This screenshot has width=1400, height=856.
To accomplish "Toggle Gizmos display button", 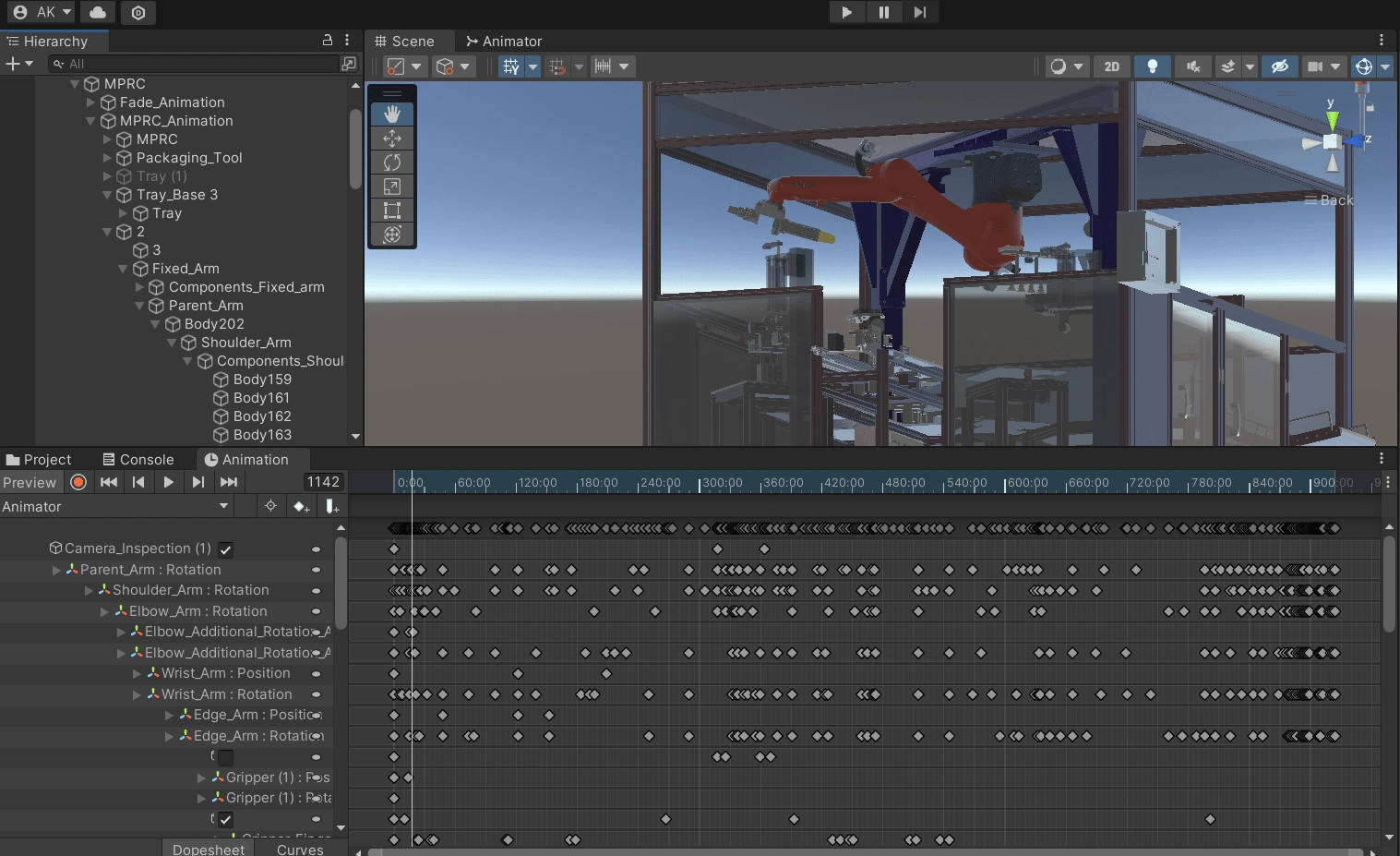I will 1364,66.
